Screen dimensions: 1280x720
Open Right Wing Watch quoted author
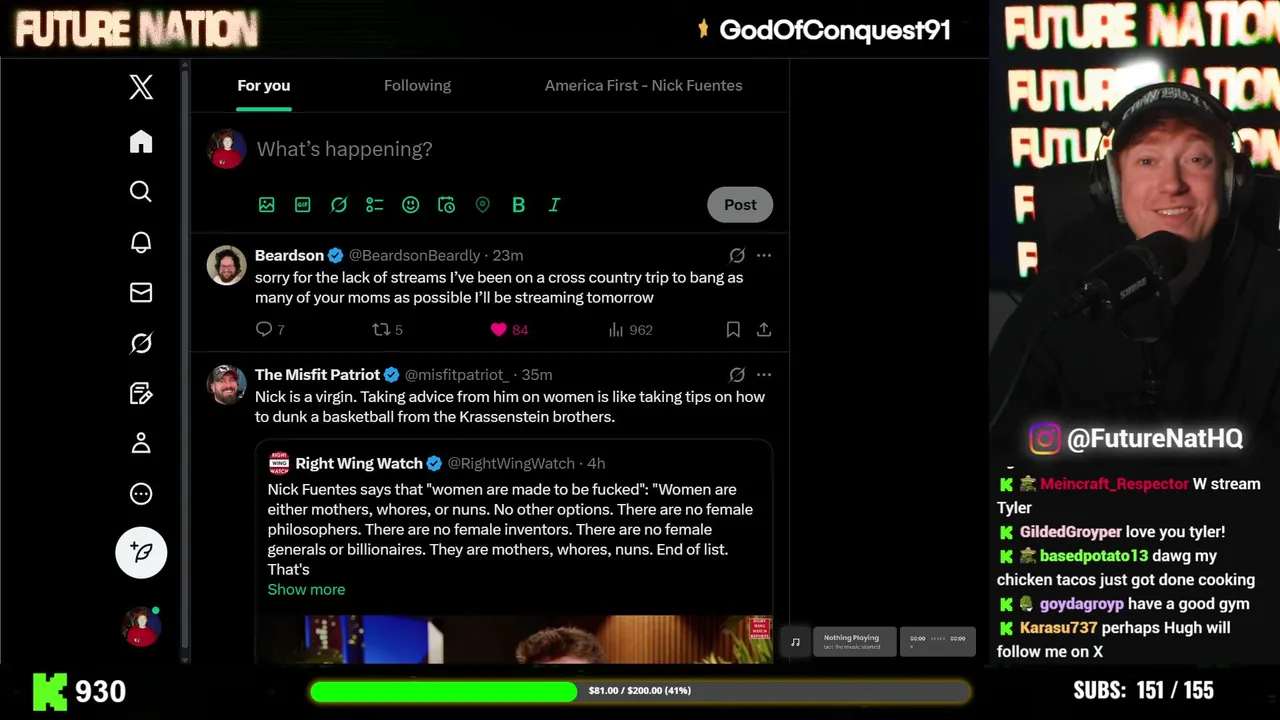tap(359, 463)
